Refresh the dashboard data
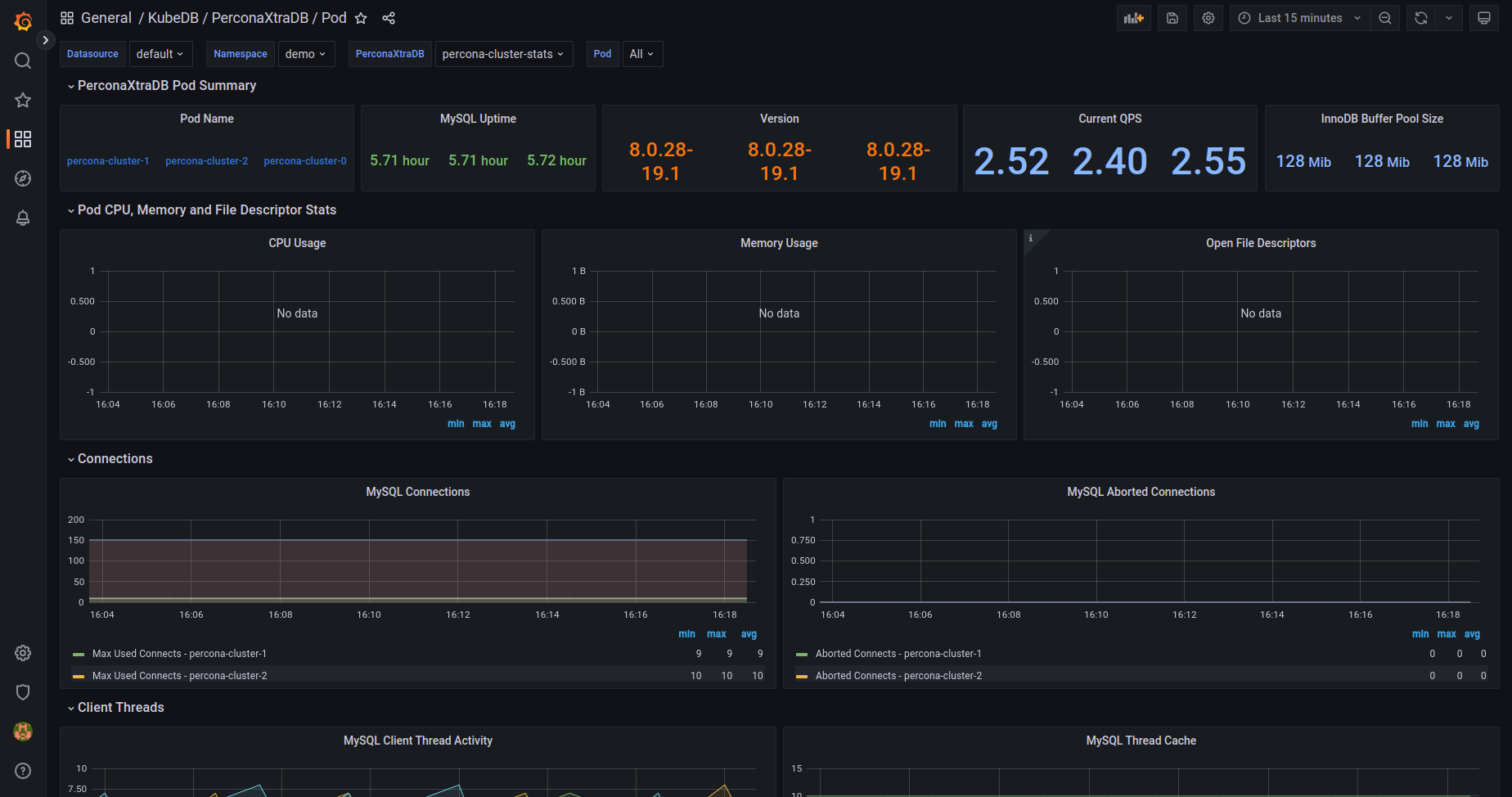This screenshot has width=1512, height=797. [1420, 17]
